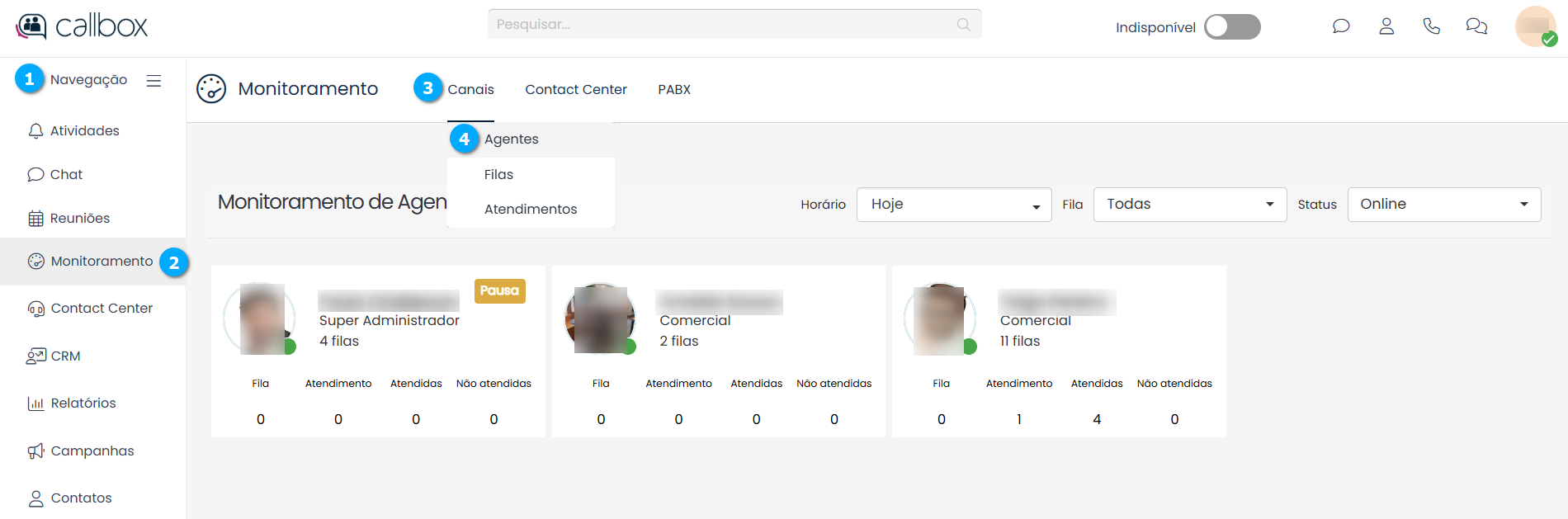Viewport: 1568px width, 519px height.
Task: Click the magnifier search icon
Action: pyautogui.click(x=963, y=25)
